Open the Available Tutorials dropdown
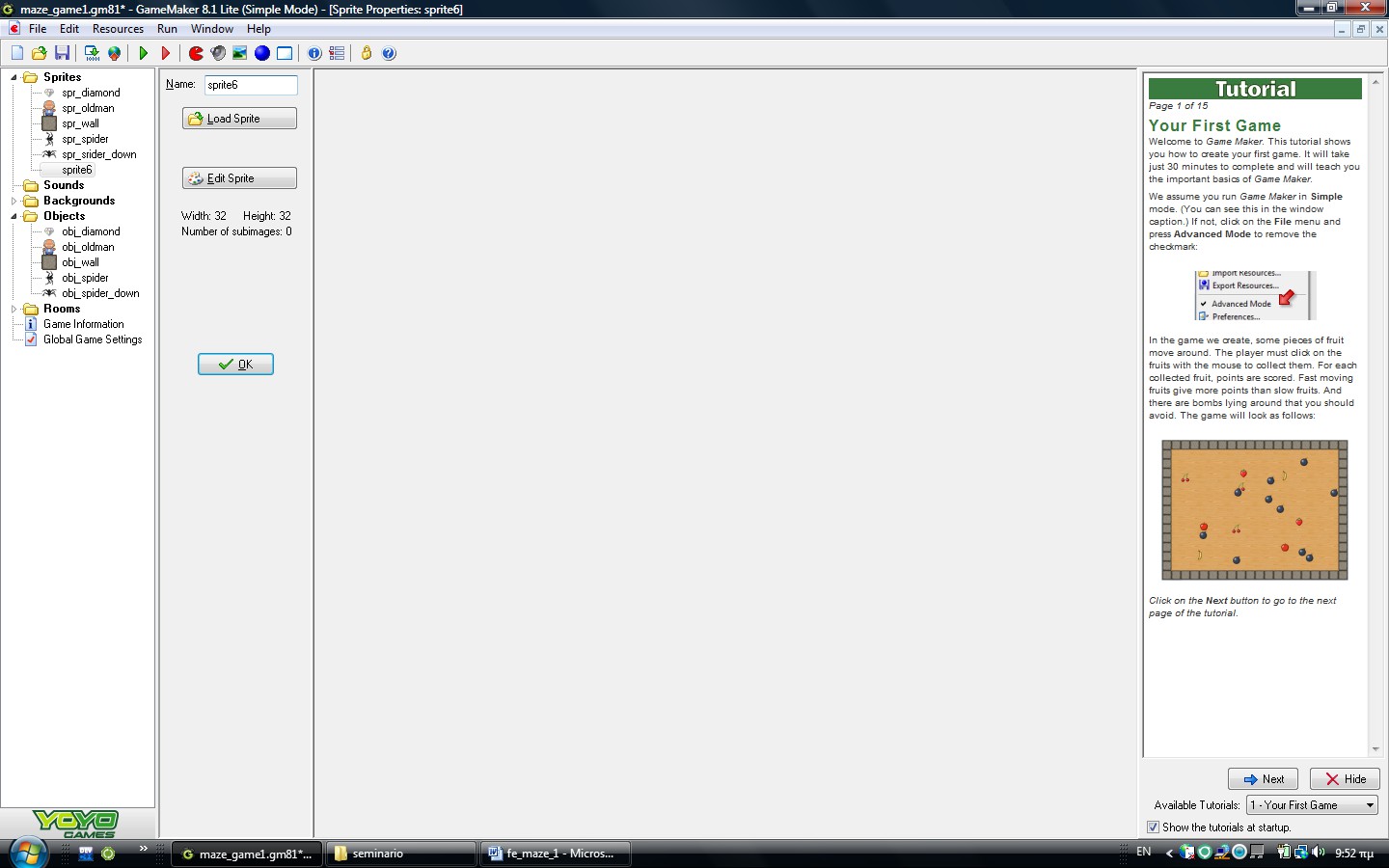 (x=1312, y=805)
